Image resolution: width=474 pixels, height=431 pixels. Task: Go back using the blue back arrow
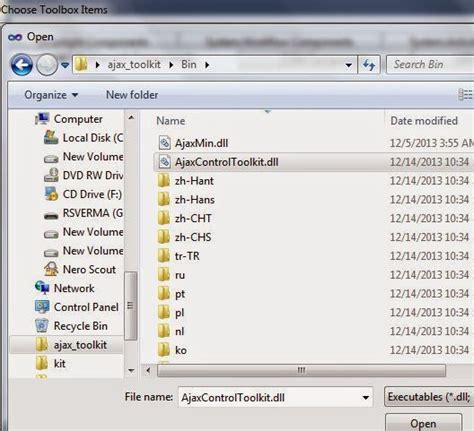point(22,65)
